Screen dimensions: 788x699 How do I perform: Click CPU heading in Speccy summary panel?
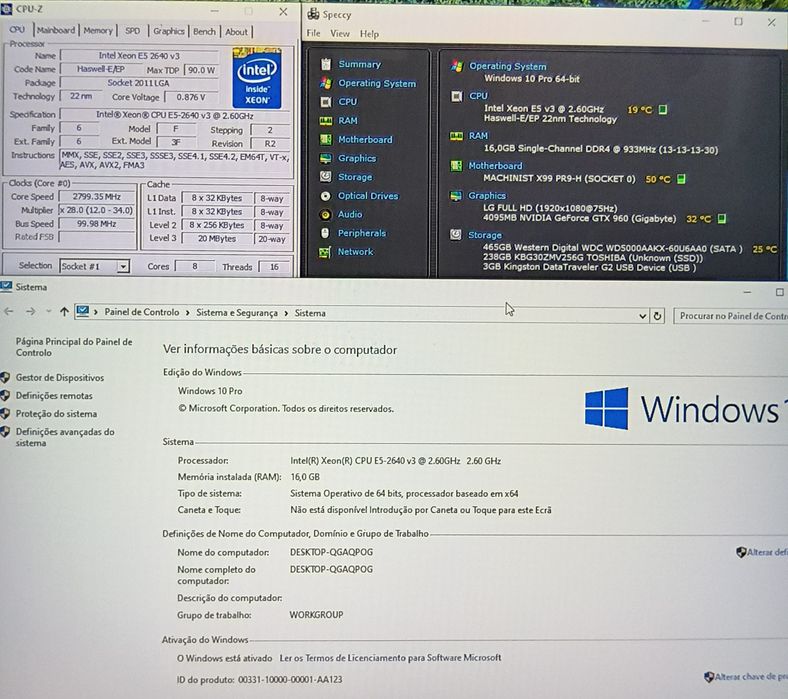[478, 95]
